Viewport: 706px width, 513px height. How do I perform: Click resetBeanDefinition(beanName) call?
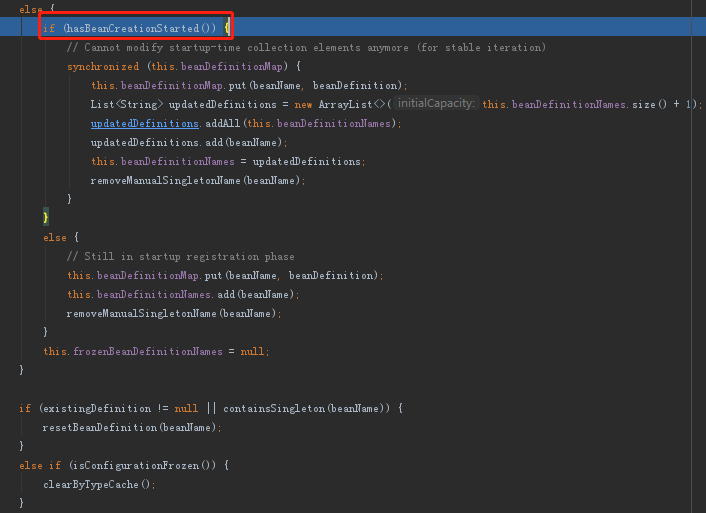129,427
